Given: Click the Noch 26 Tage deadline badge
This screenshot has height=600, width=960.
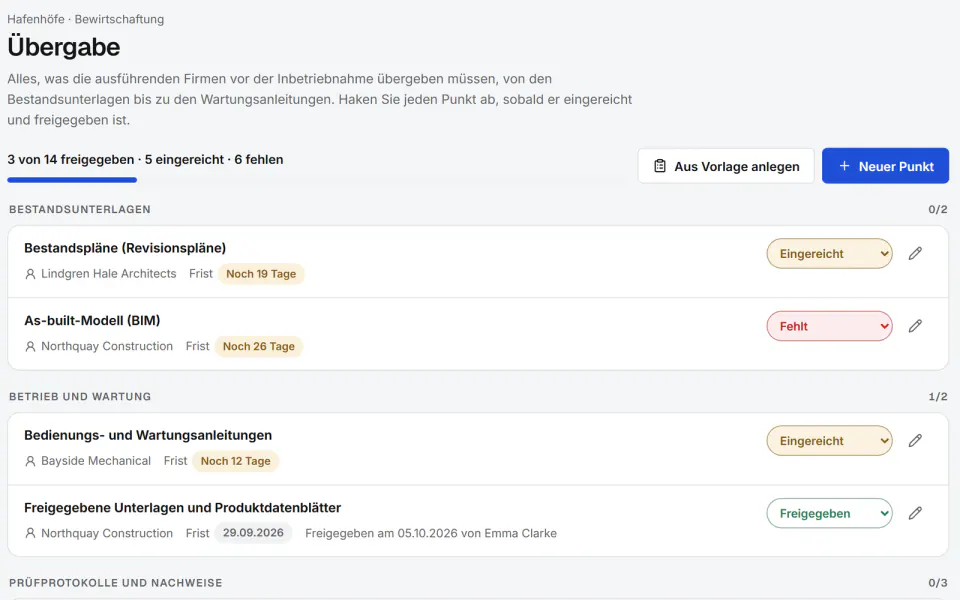Looking at the screenshot, I should [x=258, y=347].
